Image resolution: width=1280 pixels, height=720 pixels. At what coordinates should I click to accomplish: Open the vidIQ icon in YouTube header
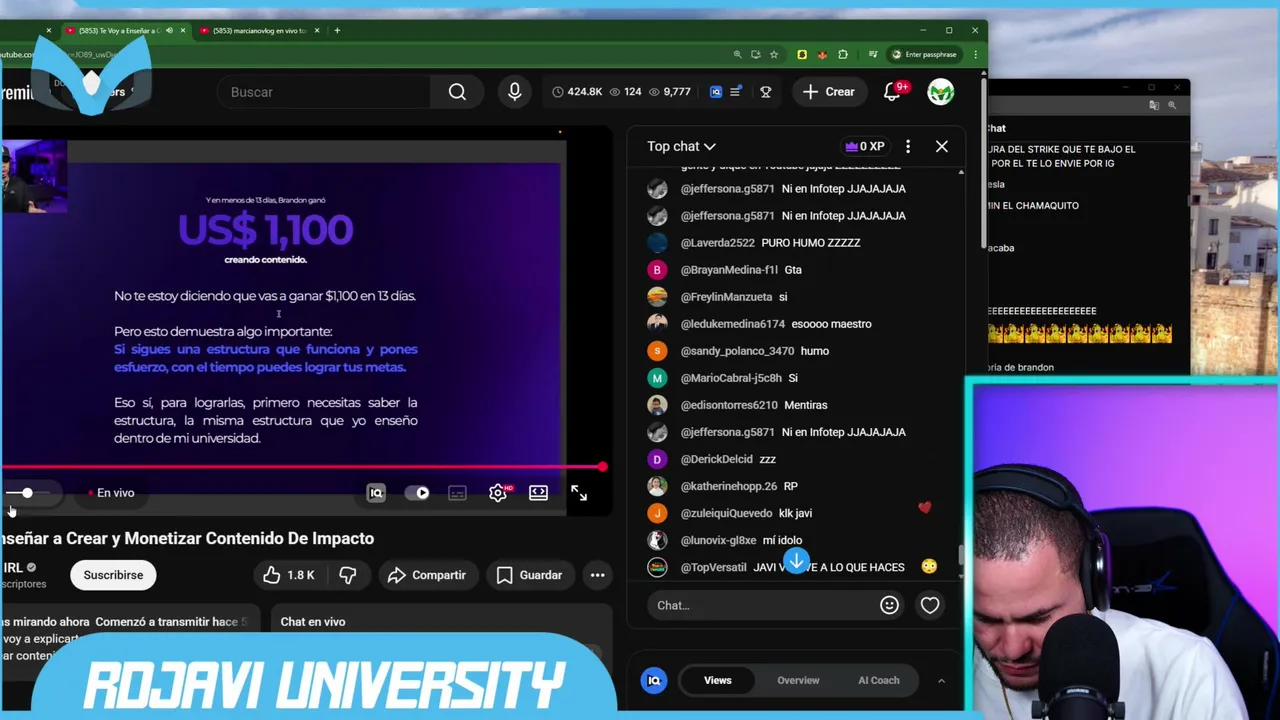tap(716, 92)
